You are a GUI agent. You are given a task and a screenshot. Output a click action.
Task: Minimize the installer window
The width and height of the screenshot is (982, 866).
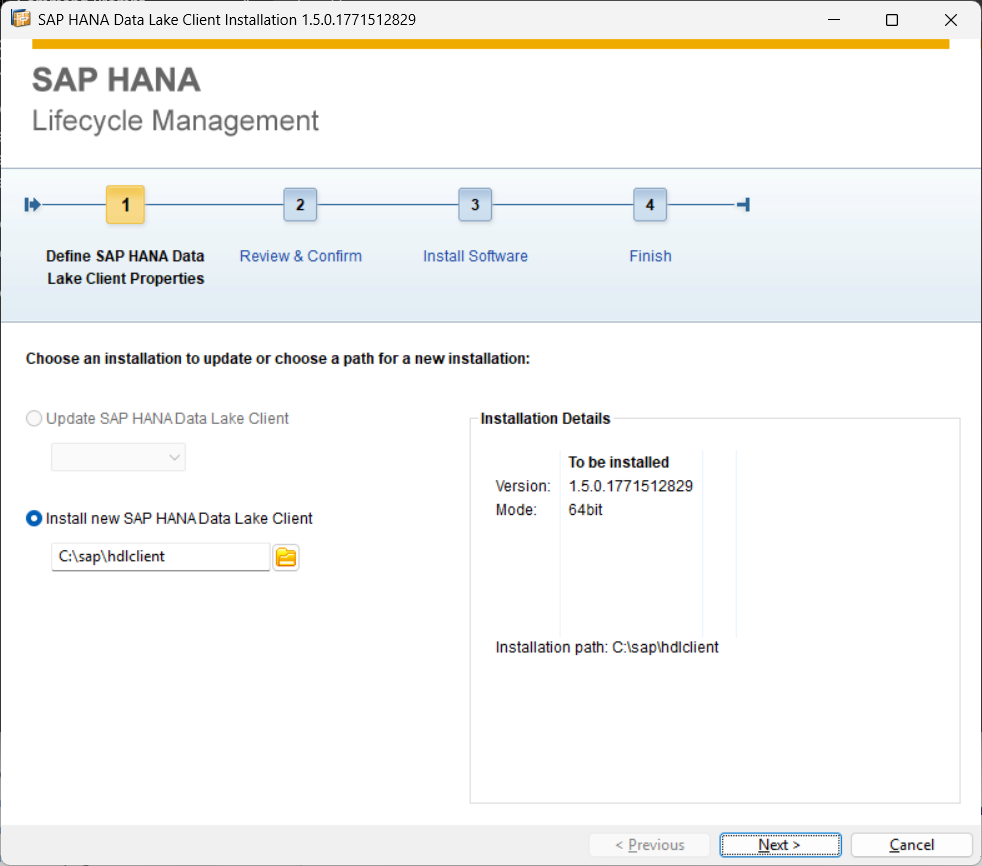[834, 19]
